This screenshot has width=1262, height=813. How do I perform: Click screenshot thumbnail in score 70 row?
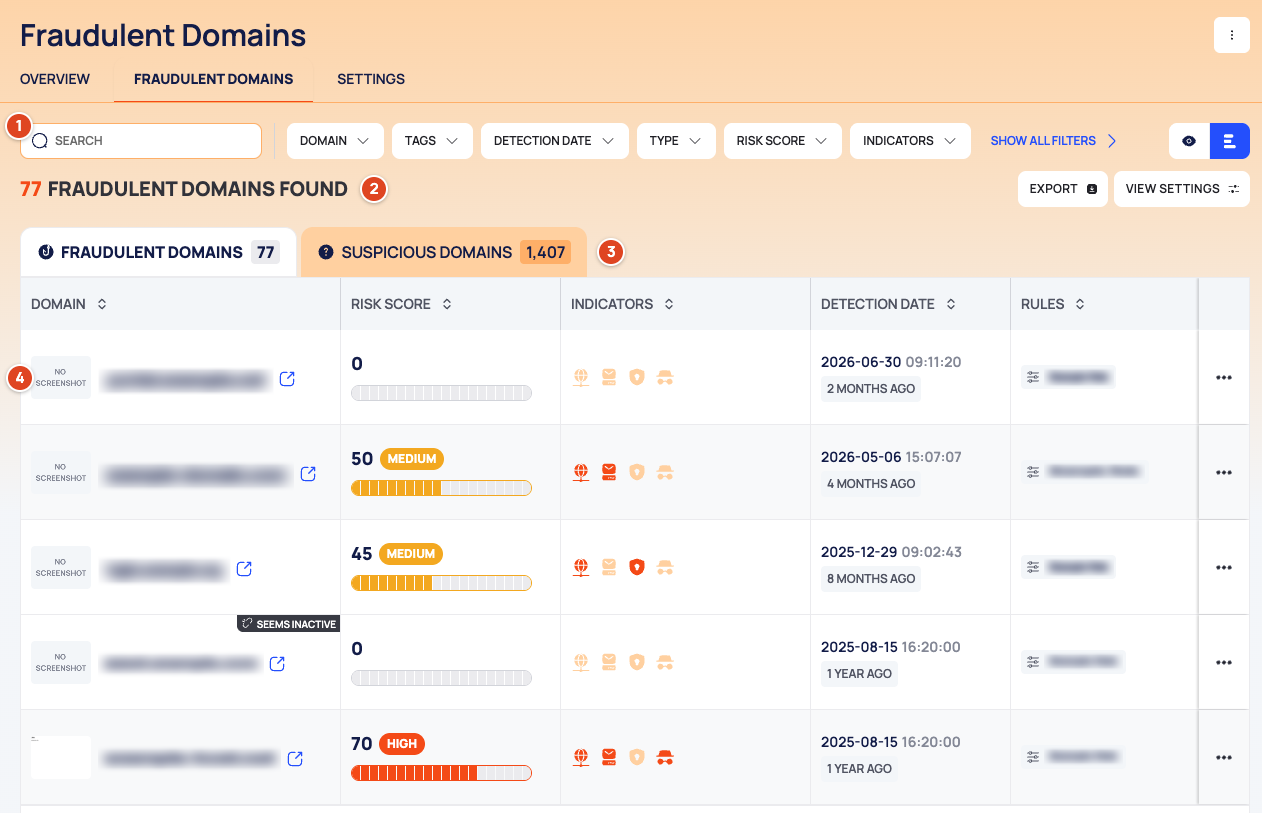click(x=61, y=758)
